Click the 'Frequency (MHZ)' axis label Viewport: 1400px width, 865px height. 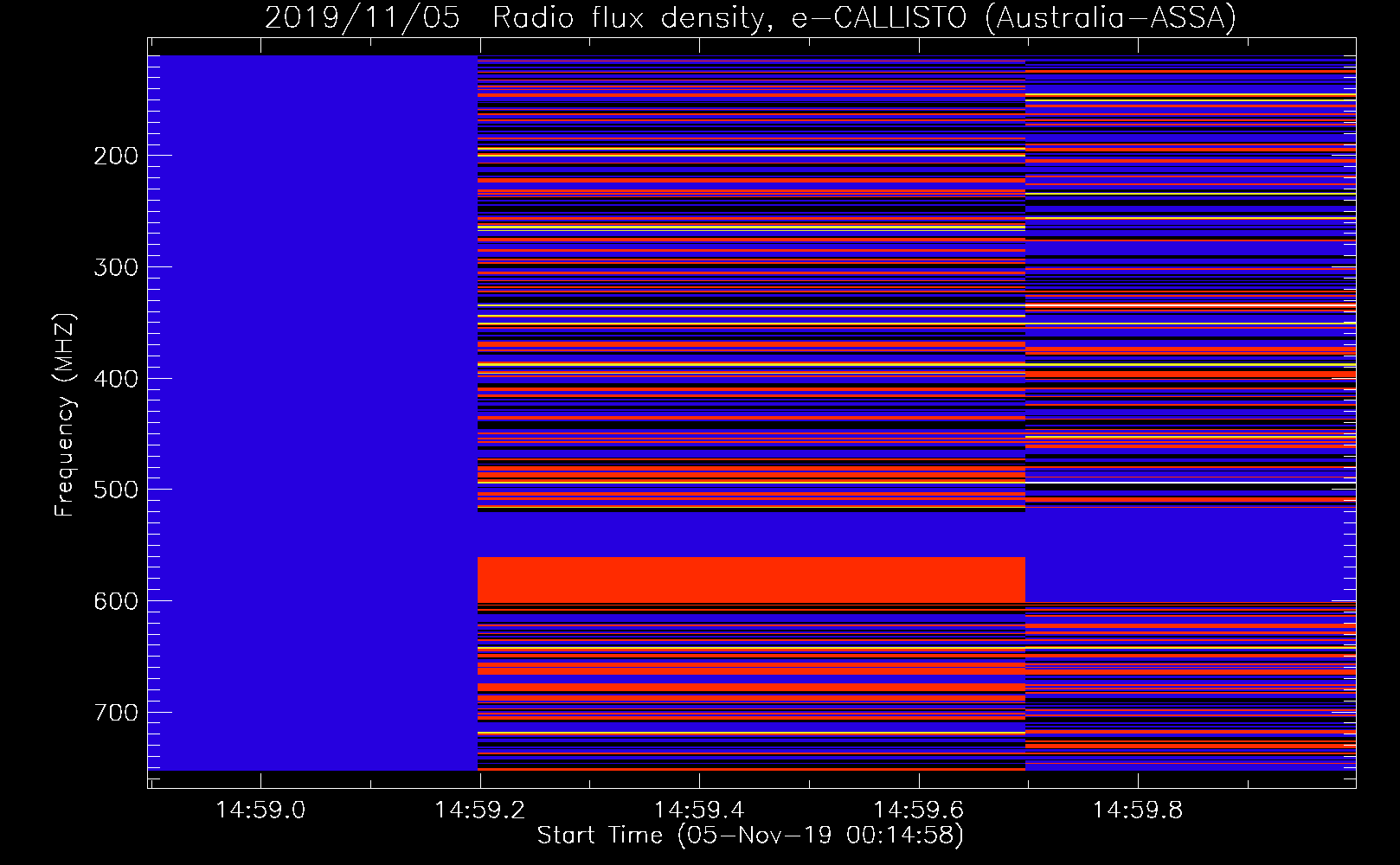pos(65,415)
